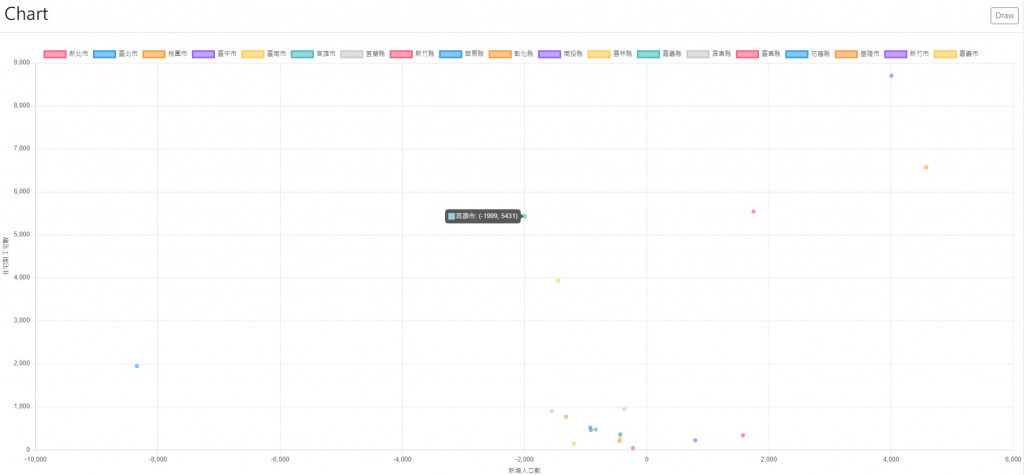This screenshot has height=475, width=1024.
Task: Click the Draw button
Action: 1004,16
